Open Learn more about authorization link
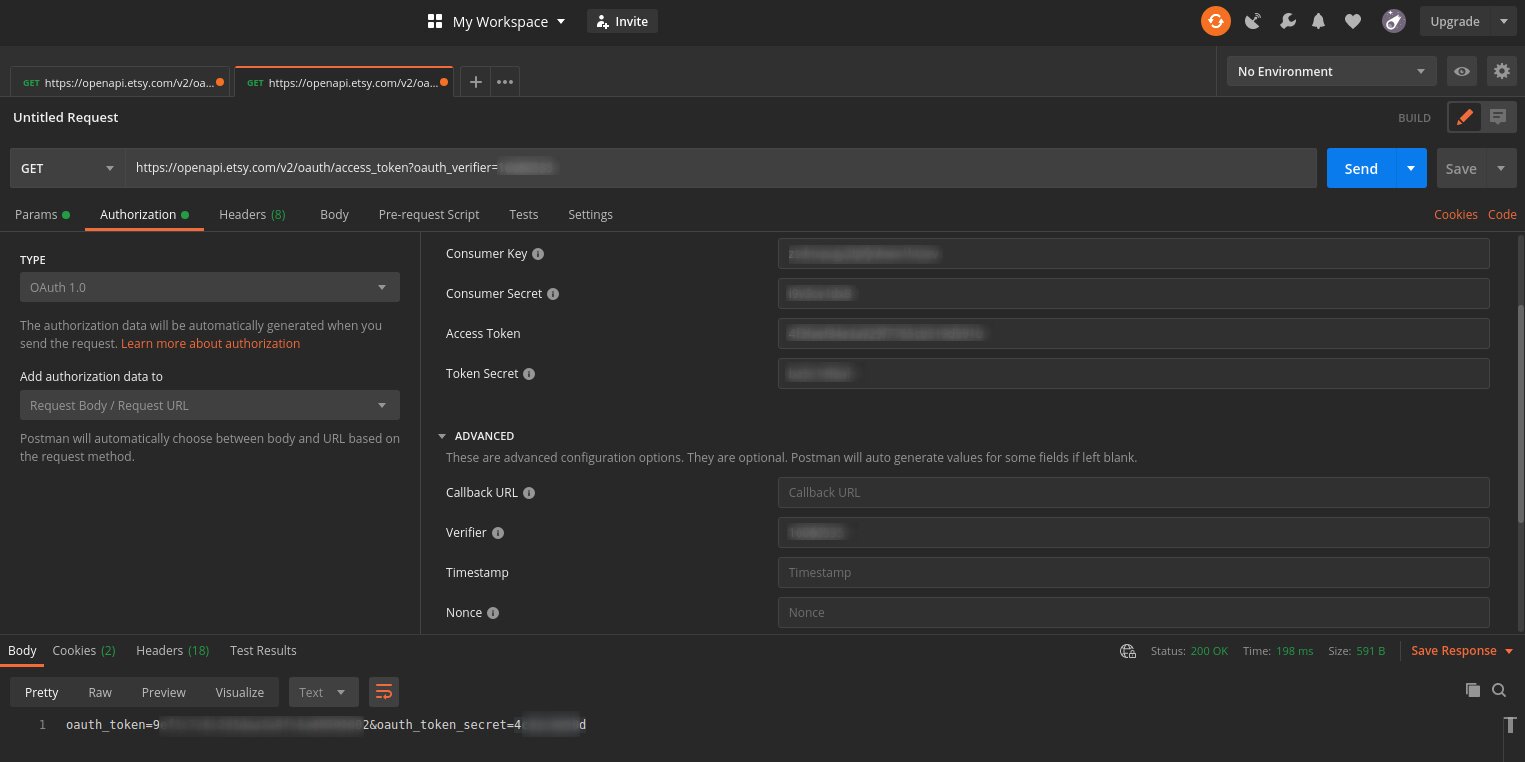The height and width of the screenshot is (762, 1525). 210,343
